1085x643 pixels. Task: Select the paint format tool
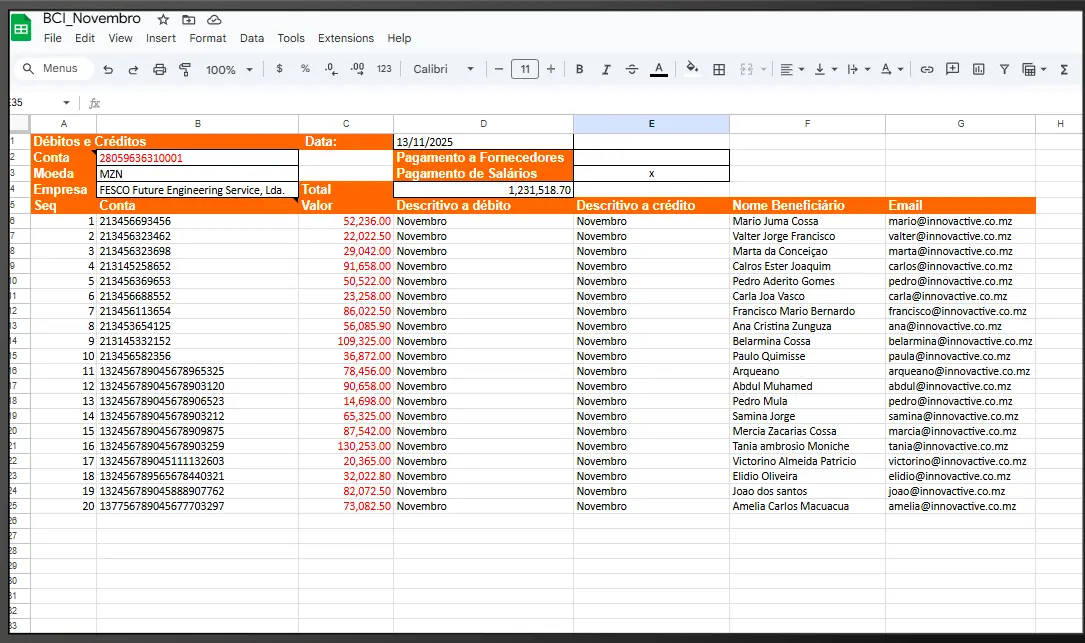[x=184, y=69]
